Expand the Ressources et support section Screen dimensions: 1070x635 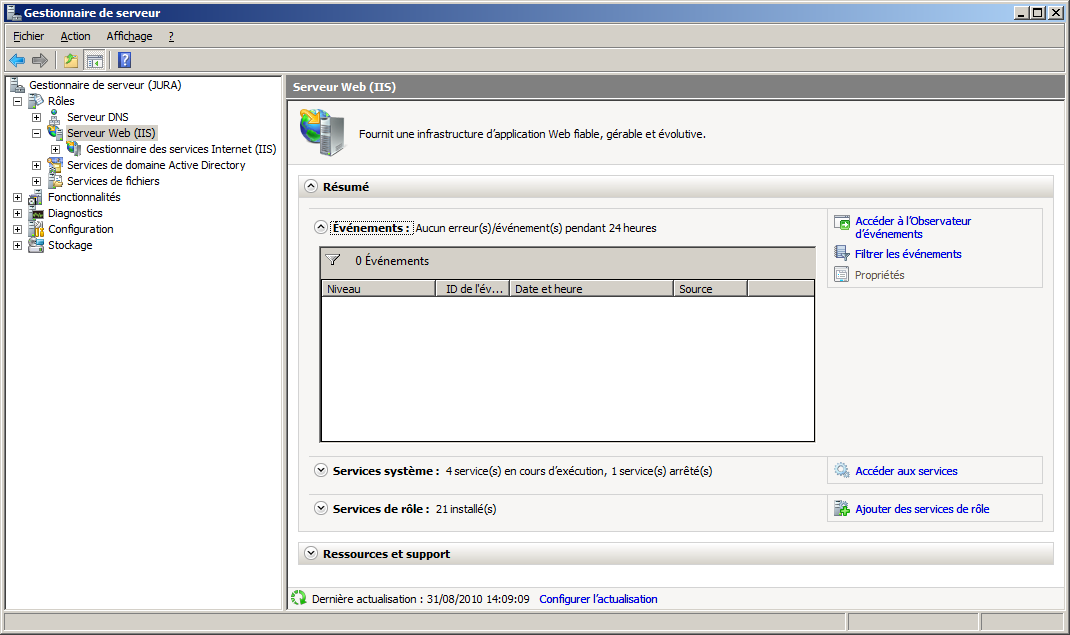pos(311,553)
